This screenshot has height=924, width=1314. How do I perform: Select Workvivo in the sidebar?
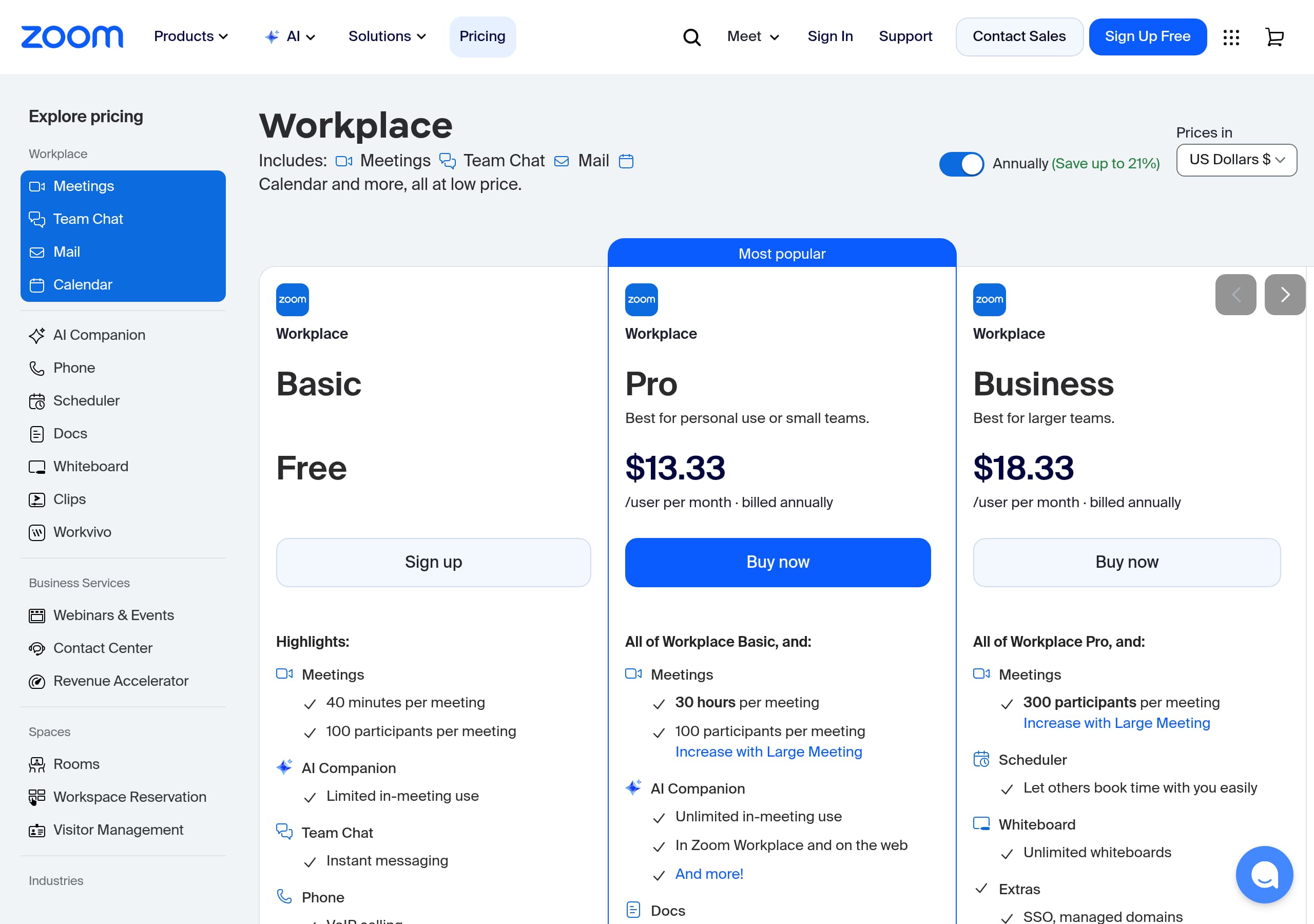point(82,532)
